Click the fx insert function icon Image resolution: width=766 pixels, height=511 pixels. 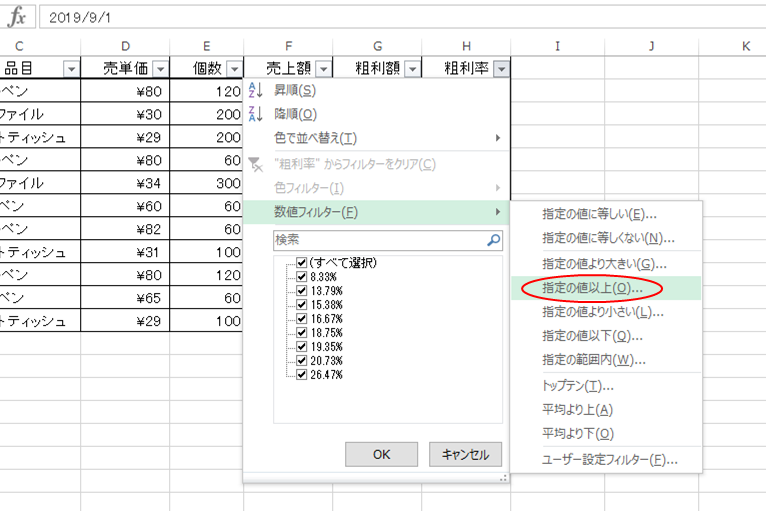[x=17, y=17]
